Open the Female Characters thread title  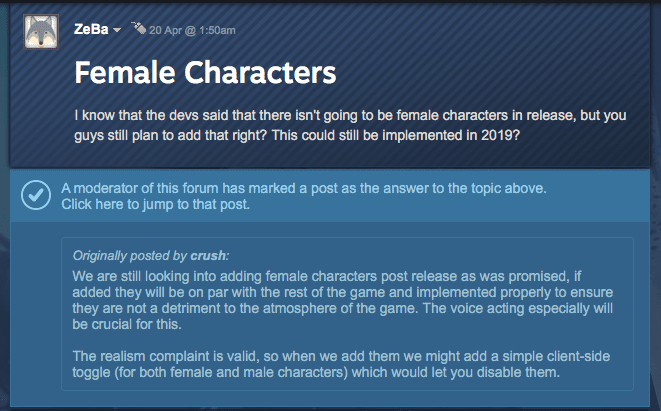click(205, 73)
